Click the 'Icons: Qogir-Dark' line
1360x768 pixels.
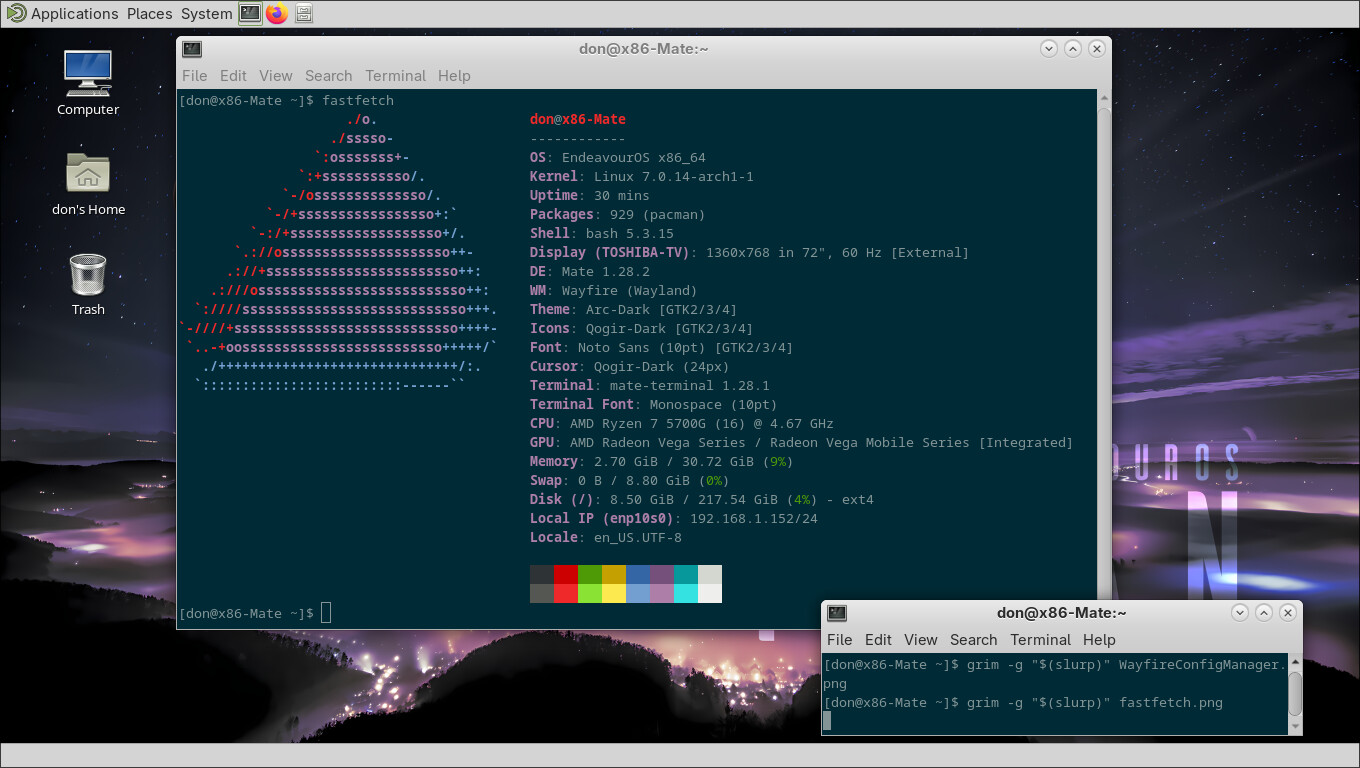(x=642, y=329)
